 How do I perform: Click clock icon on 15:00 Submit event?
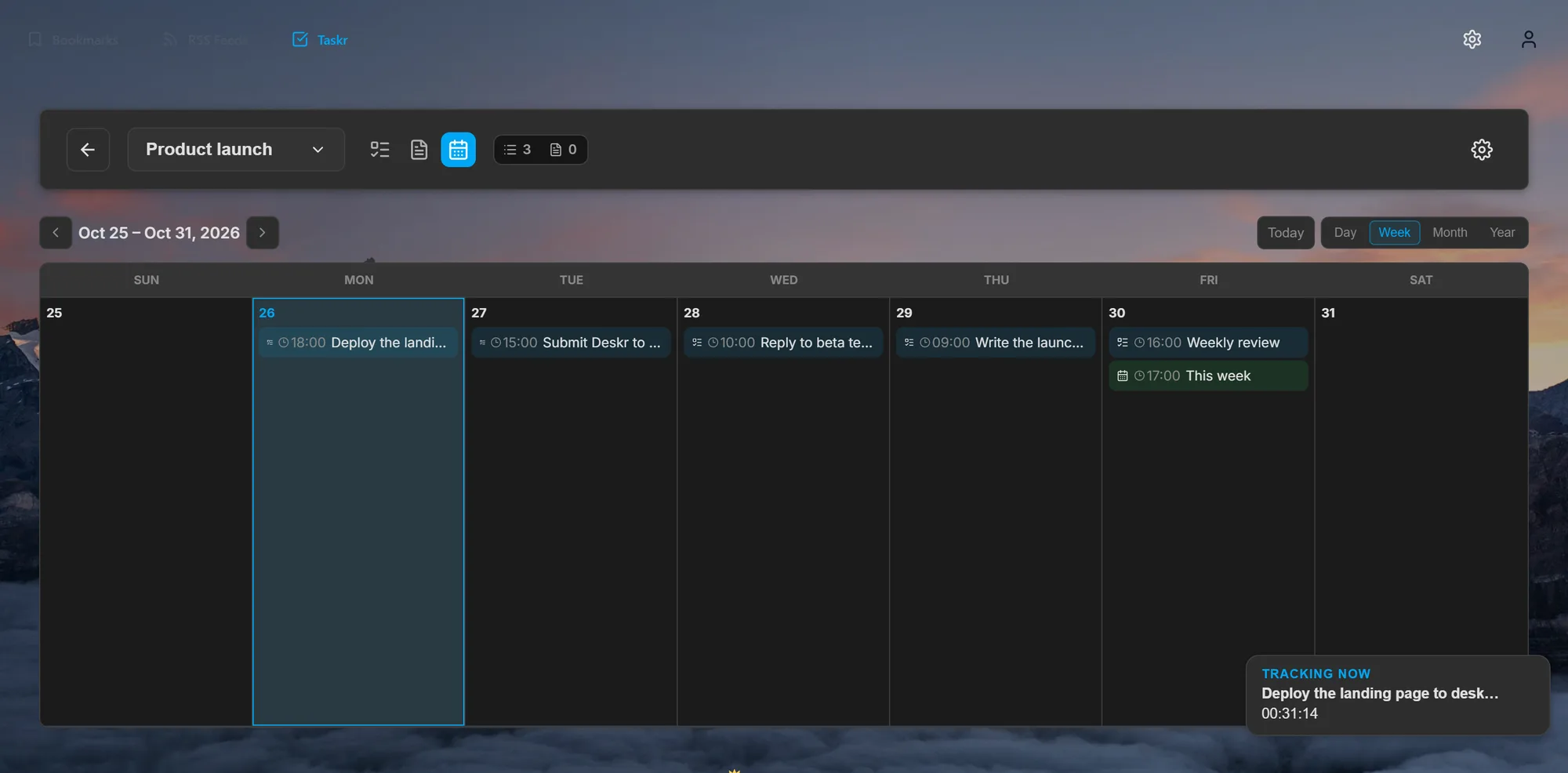coord(495,343)
